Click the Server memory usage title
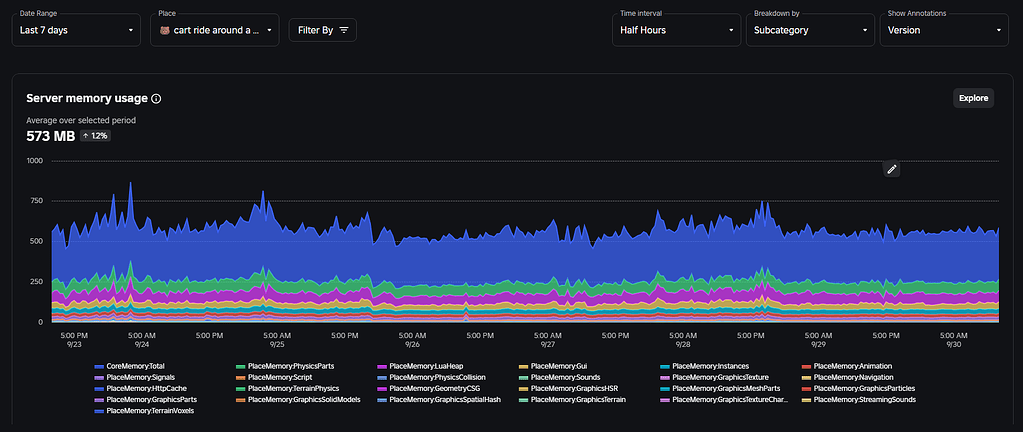This screenshot has width=1023, height=432. [87, 99]
